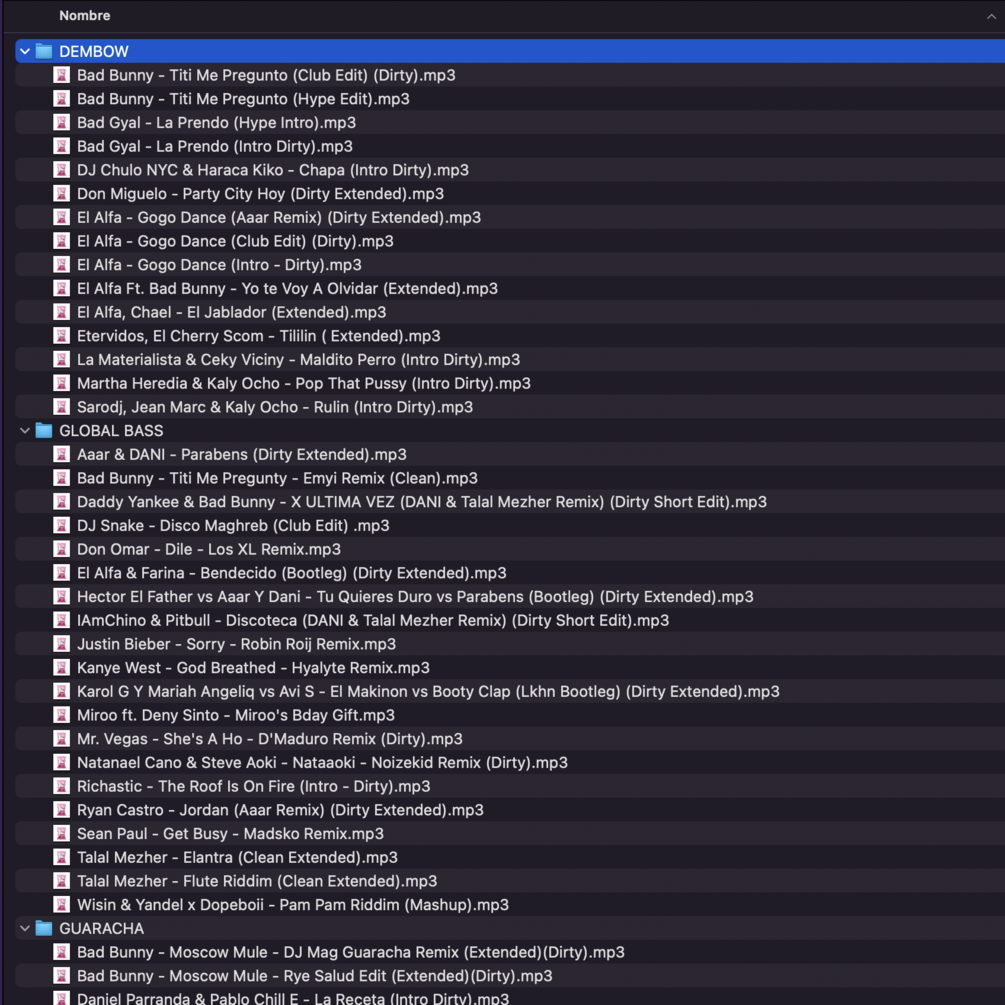Click the mp3 icon of Talal Mezher Elantra
Viewport: 1005px width, 1005px height.
pos(62,858)
